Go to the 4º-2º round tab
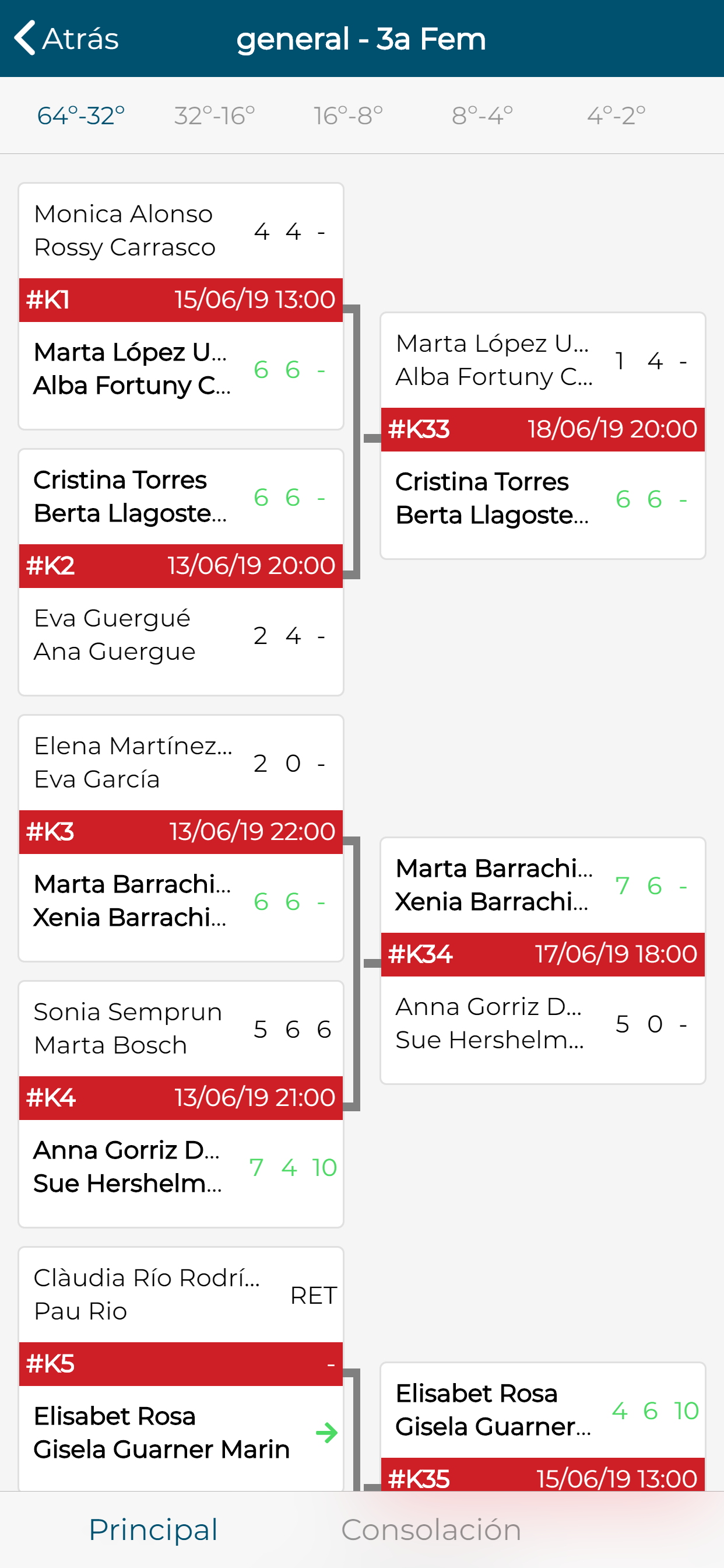 (616, 116)
